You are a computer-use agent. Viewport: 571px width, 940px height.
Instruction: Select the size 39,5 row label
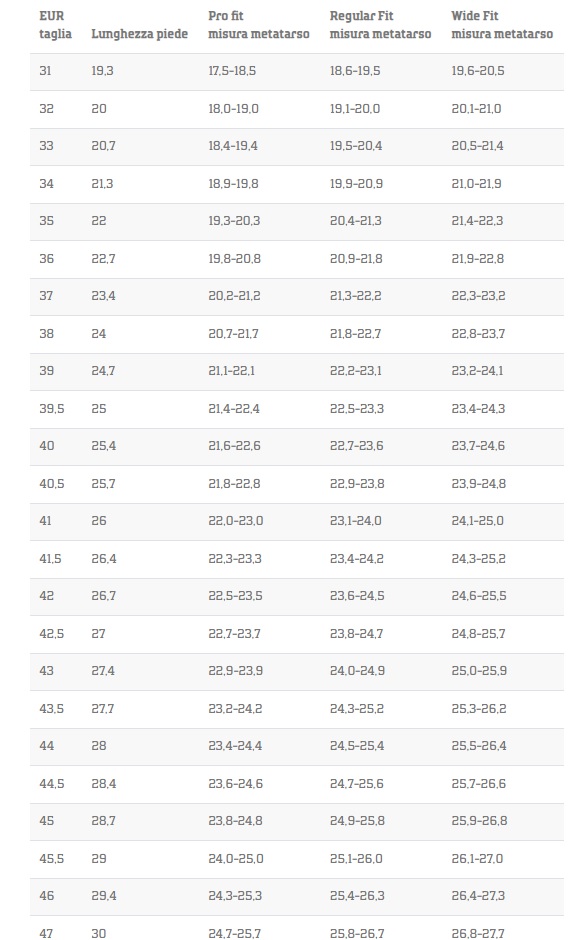point(52,409)
